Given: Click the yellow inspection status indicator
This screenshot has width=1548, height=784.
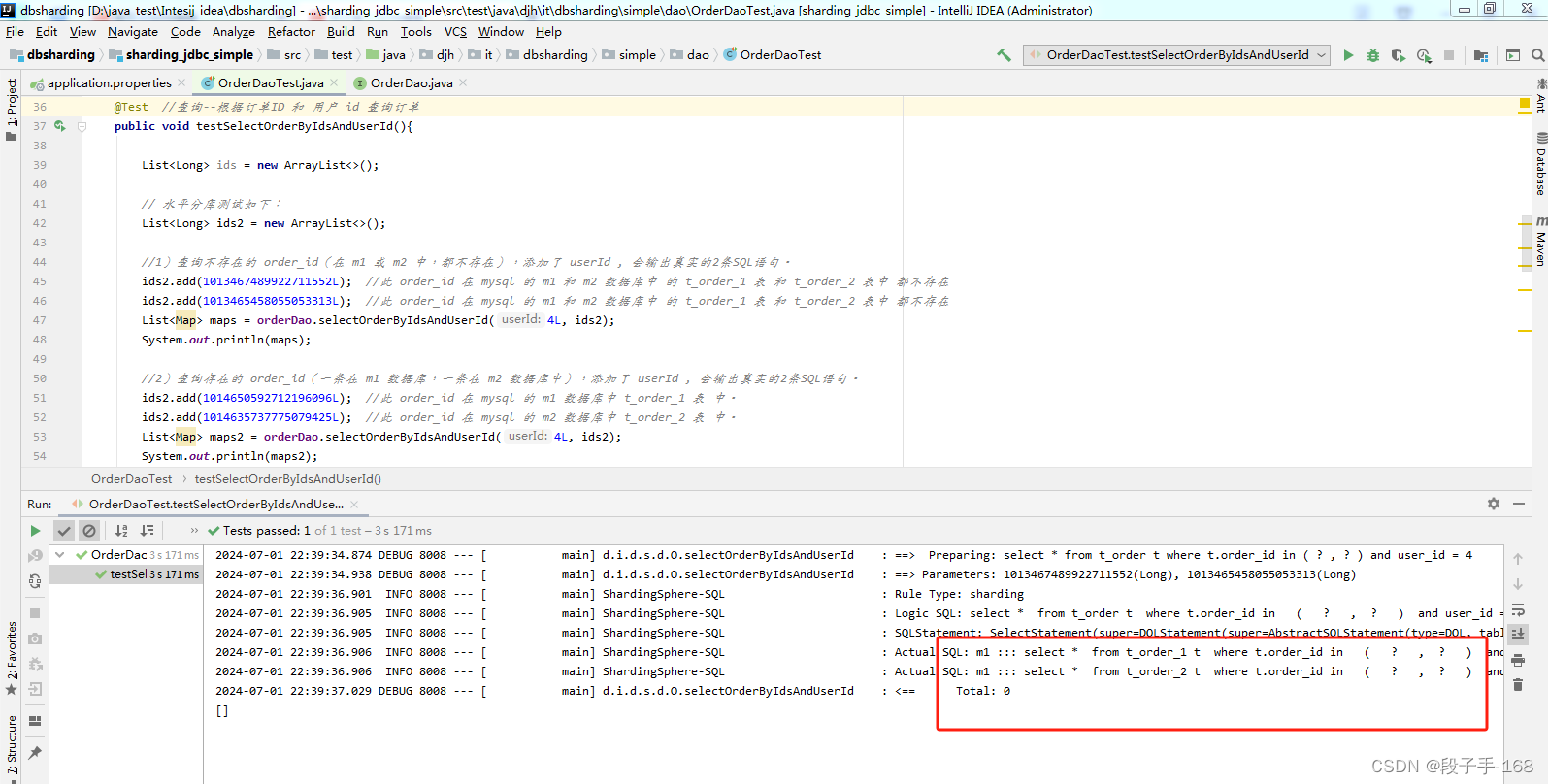Looking at the screenshot, I should (x=1525, y=103).
